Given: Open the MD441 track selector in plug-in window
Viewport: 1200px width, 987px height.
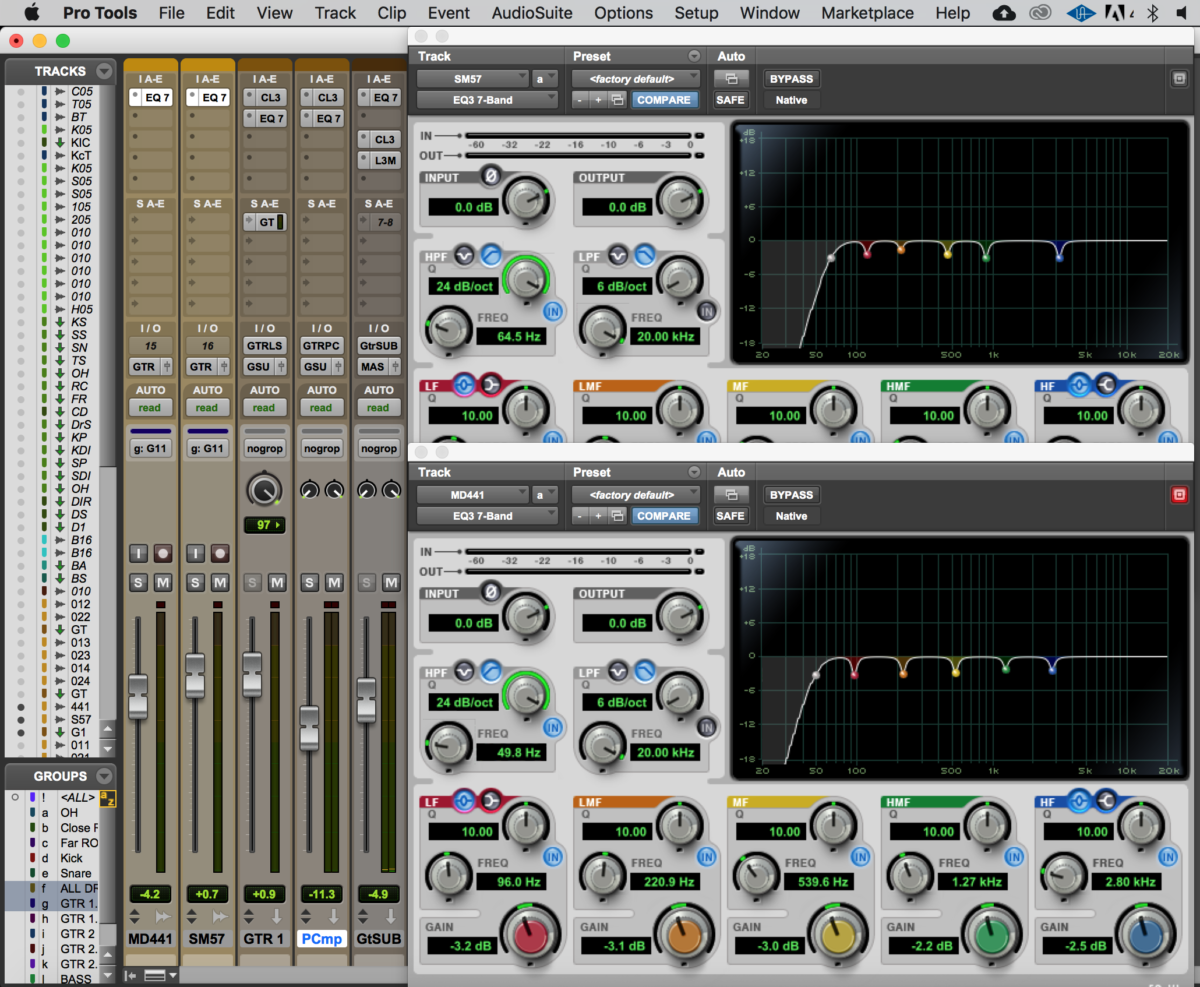Looking at the screenshot, I should tap(473, 495).
